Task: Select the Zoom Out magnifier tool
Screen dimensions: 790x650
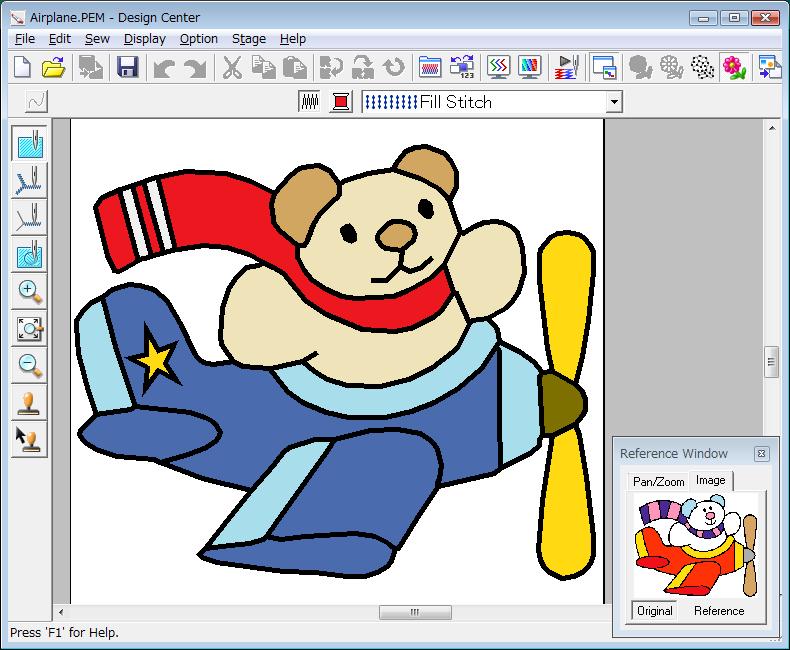Action: [x=30, y=365]
